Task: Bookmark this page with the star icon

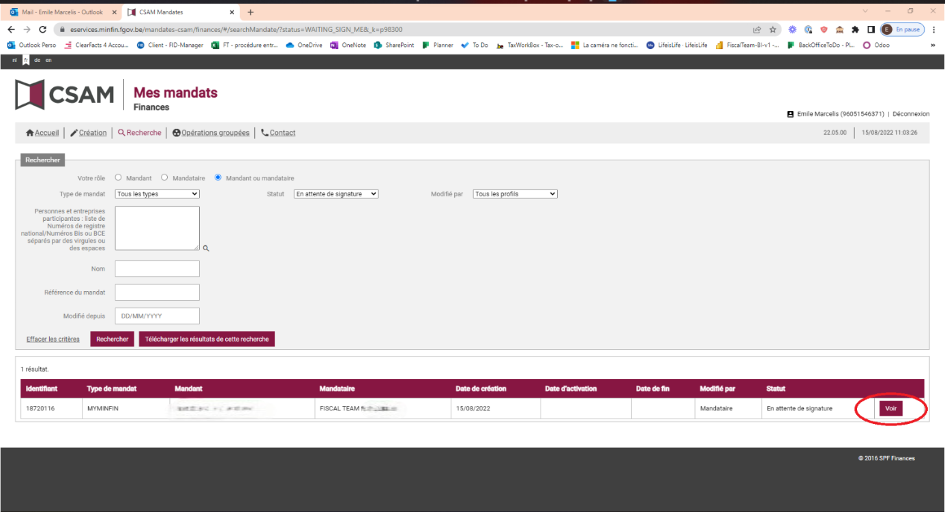Action: coord(773,30)
